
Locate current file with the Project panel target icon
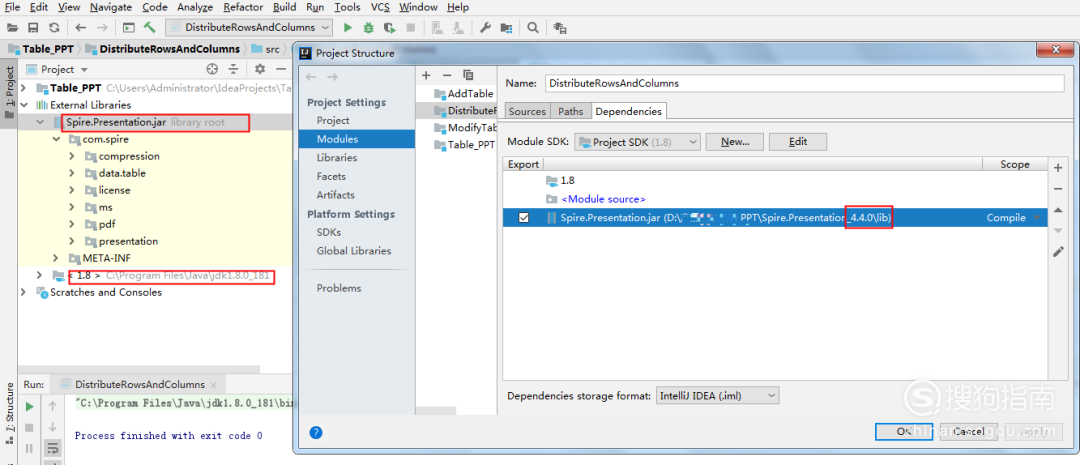pyautogui.click(x=212, y=69)
